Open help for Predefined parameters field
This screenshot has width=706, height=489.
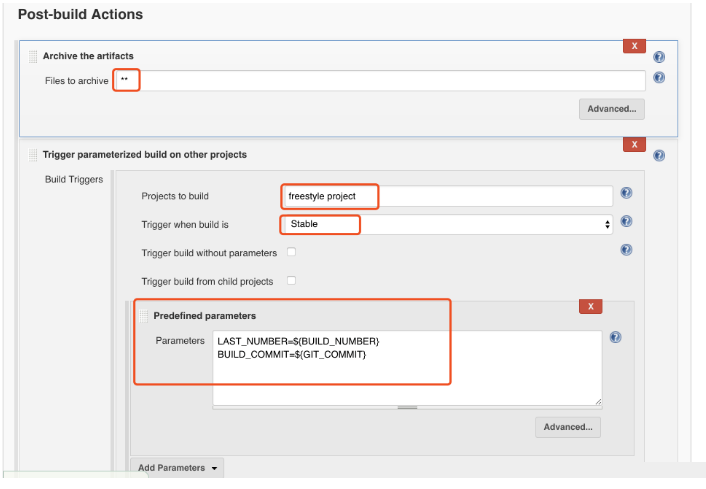[616, 338]
